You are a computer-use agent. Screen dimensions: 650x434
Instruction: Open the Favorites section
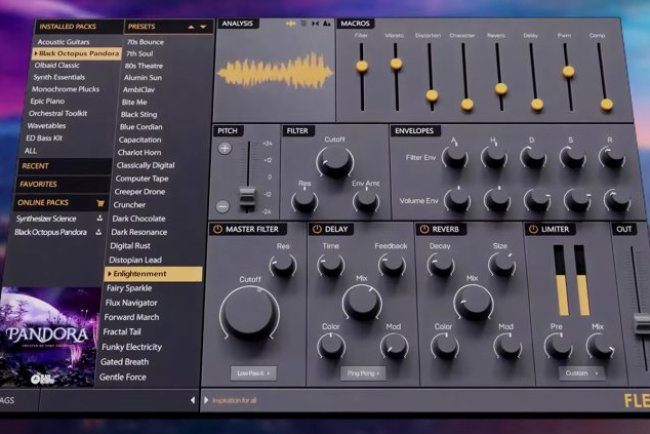[40, 184]
